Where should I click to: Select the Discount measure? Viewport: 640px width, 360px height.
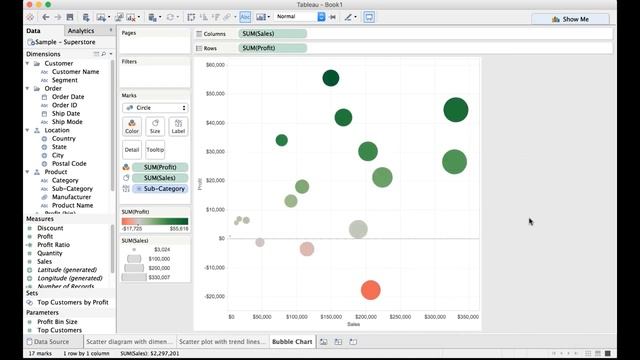(x=50, y=228)
